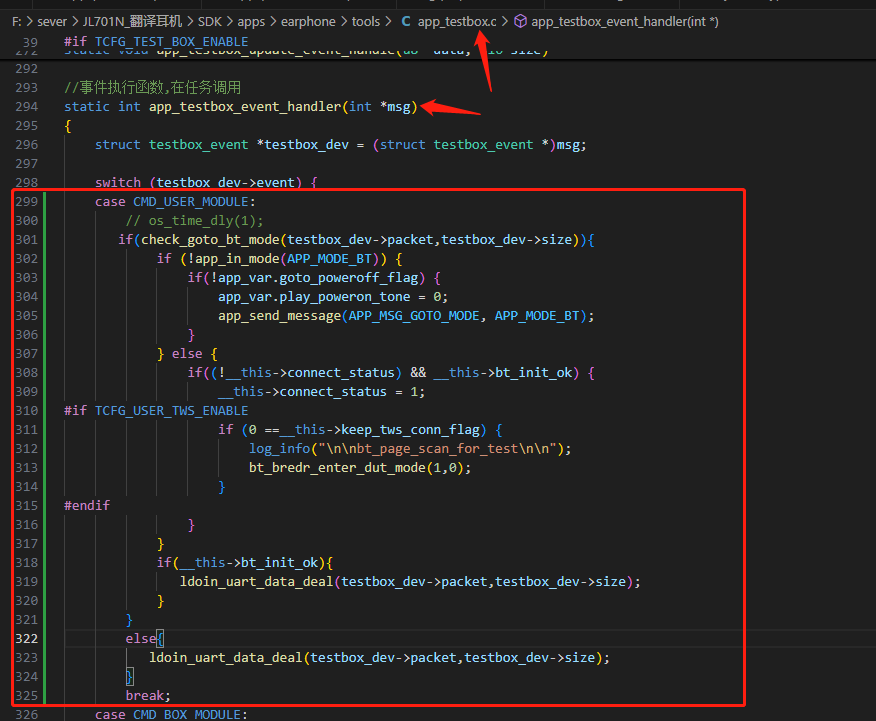Click the testbox_dev variable declaration on line 296

[x=306, y=145]
